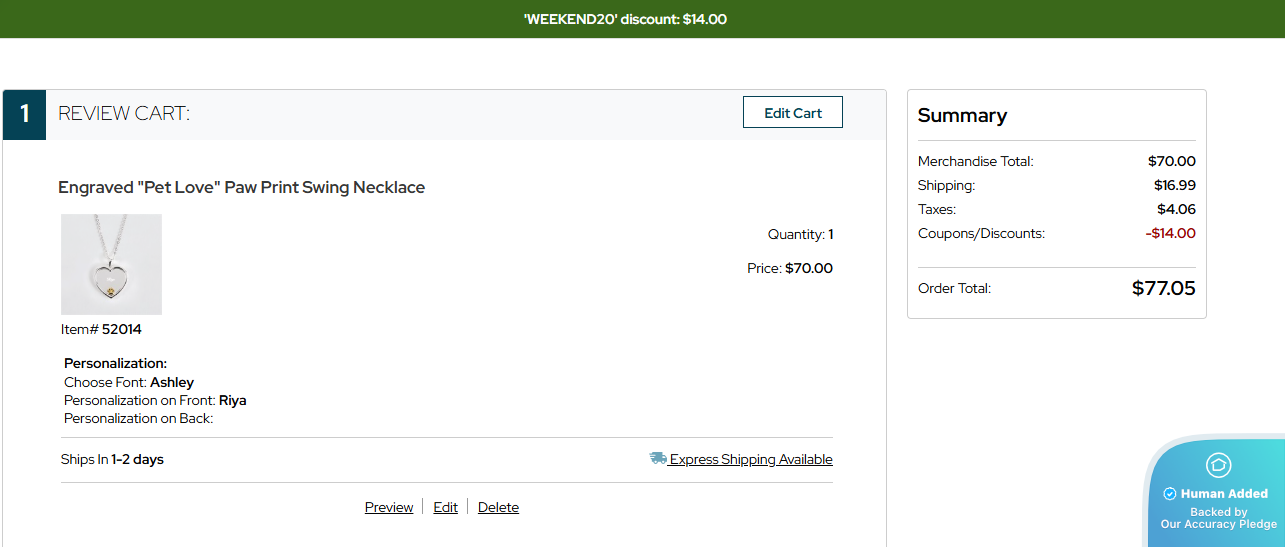Click the step number 1 badge
Screen dimensions: 1285x547
(x=24, y=114)
